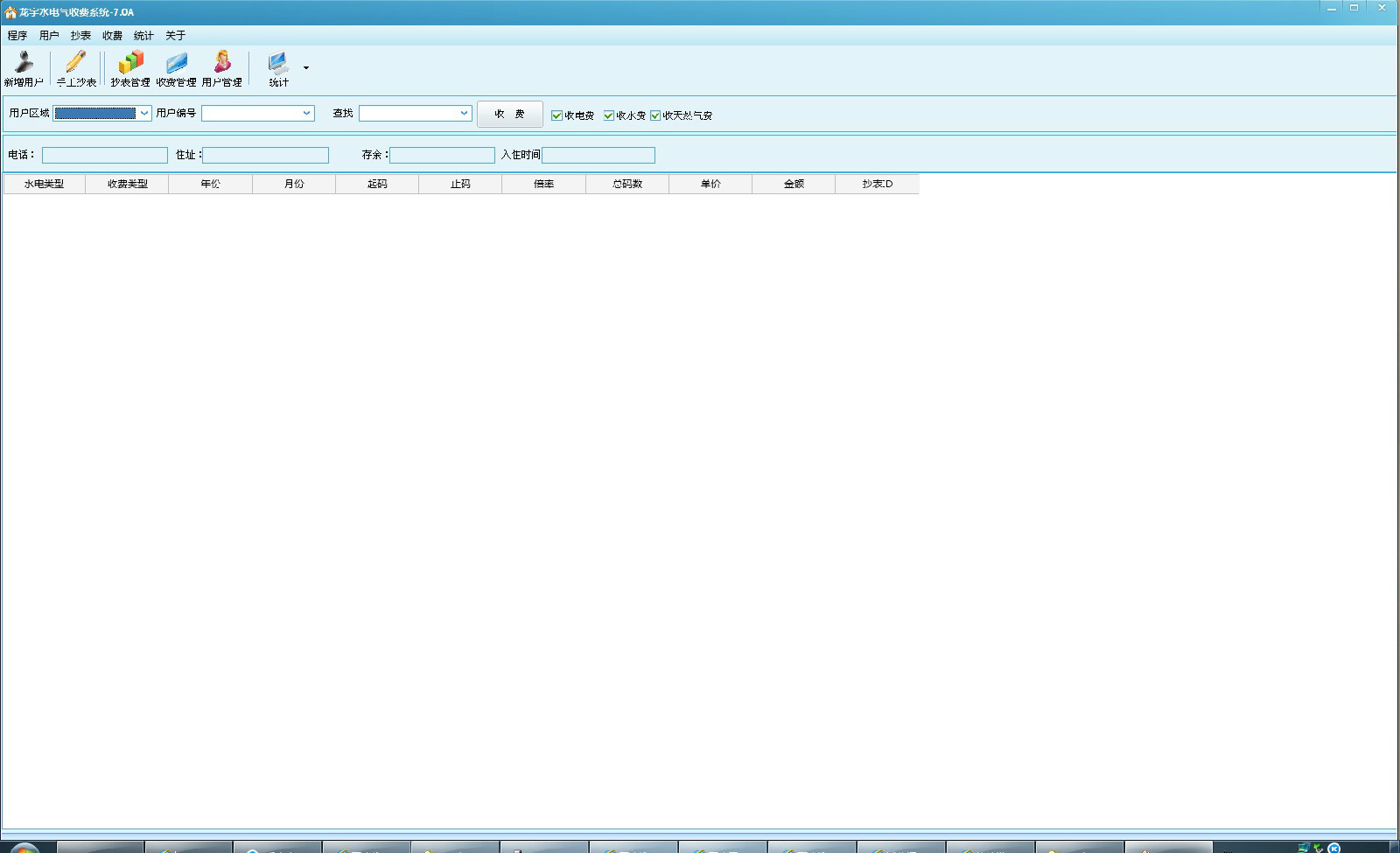The height and width of the screenshot is (853, 1400).
Task: Open the 用户管理 user management icon
Action: [x=222, y=68]
